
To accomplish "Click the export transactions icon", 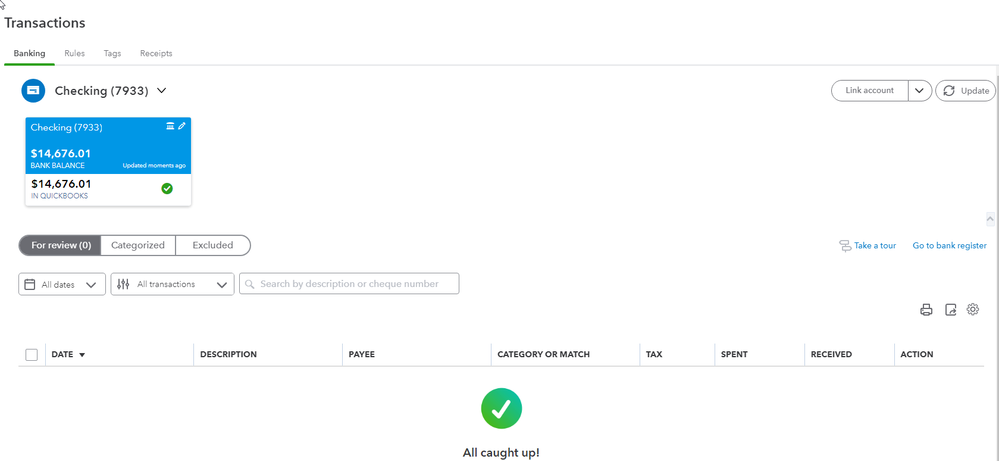I will (951, 310).
